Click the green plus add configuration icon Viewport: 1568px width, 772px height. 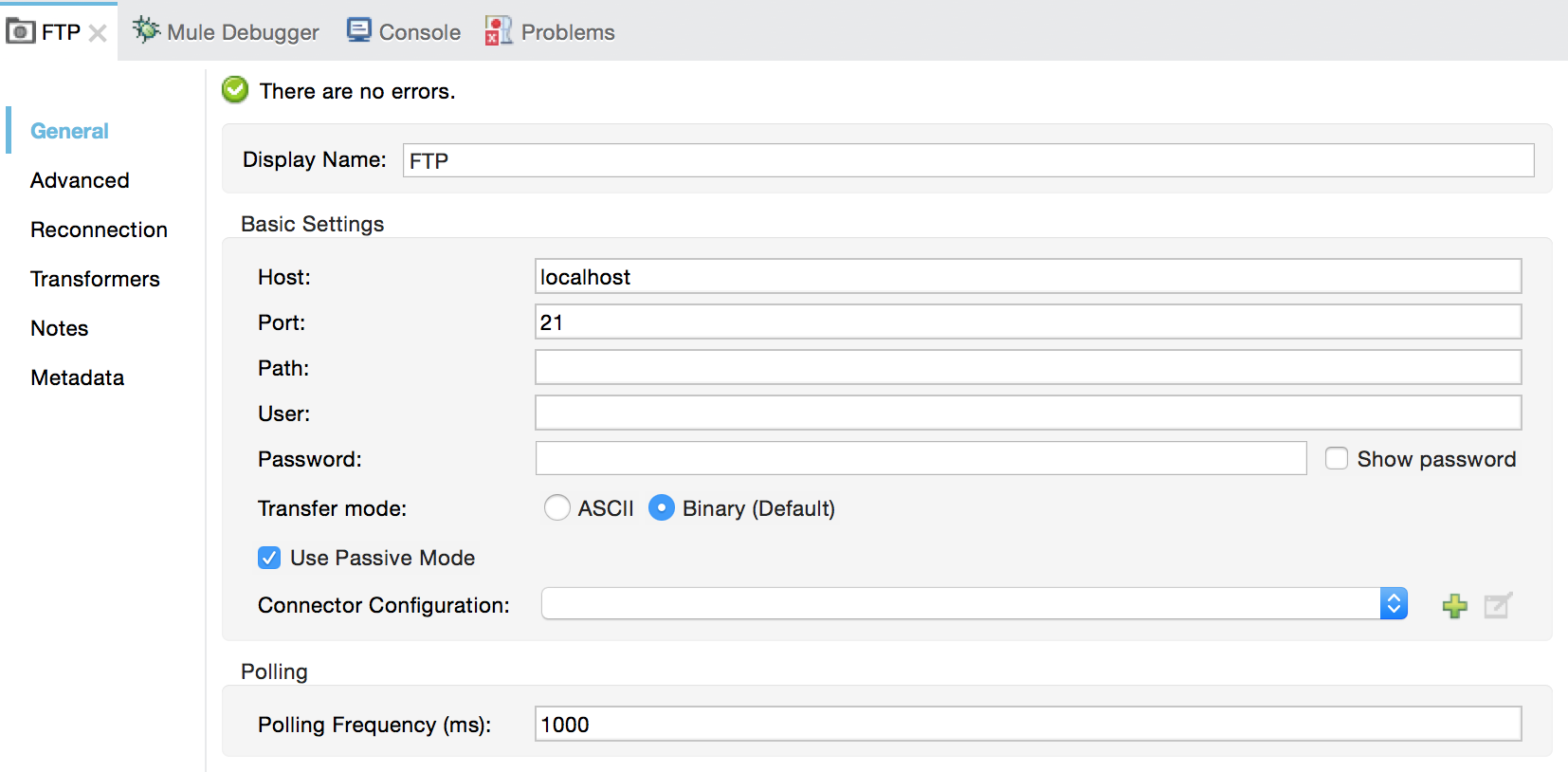(1454, 606)
